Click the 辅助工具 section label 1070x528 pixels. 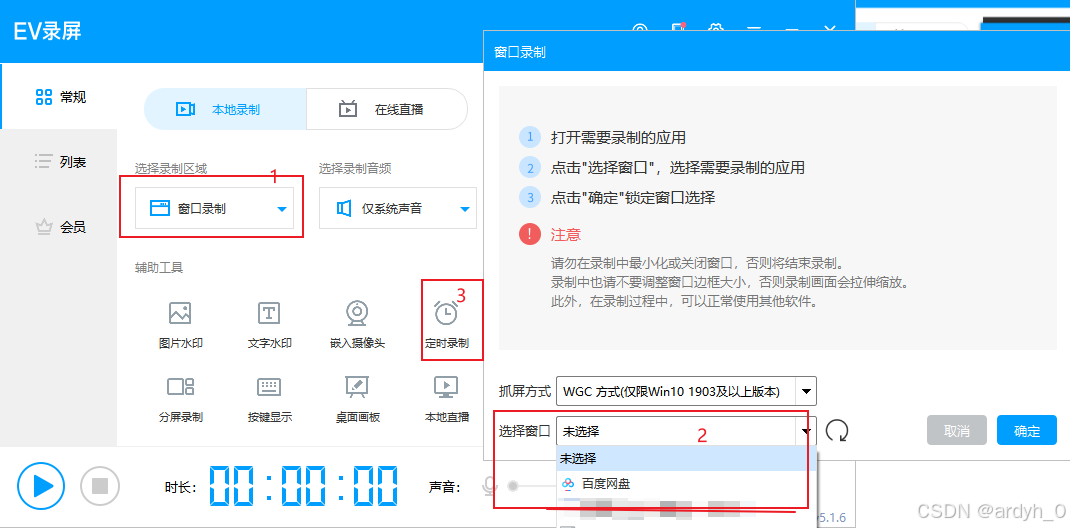click(159, 268)
